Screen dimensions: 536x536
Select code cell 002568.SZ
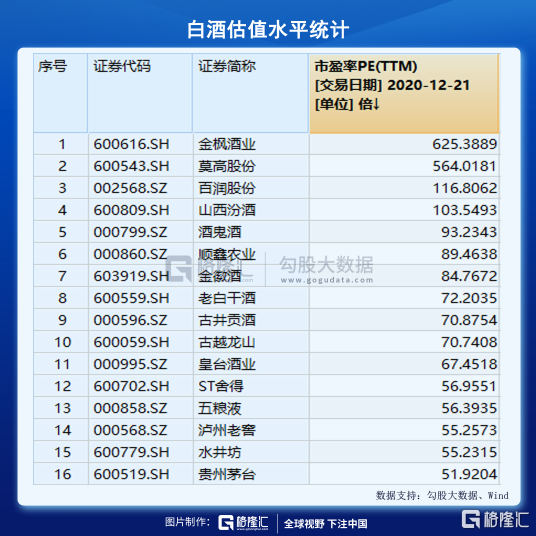[x=140, y=188]
